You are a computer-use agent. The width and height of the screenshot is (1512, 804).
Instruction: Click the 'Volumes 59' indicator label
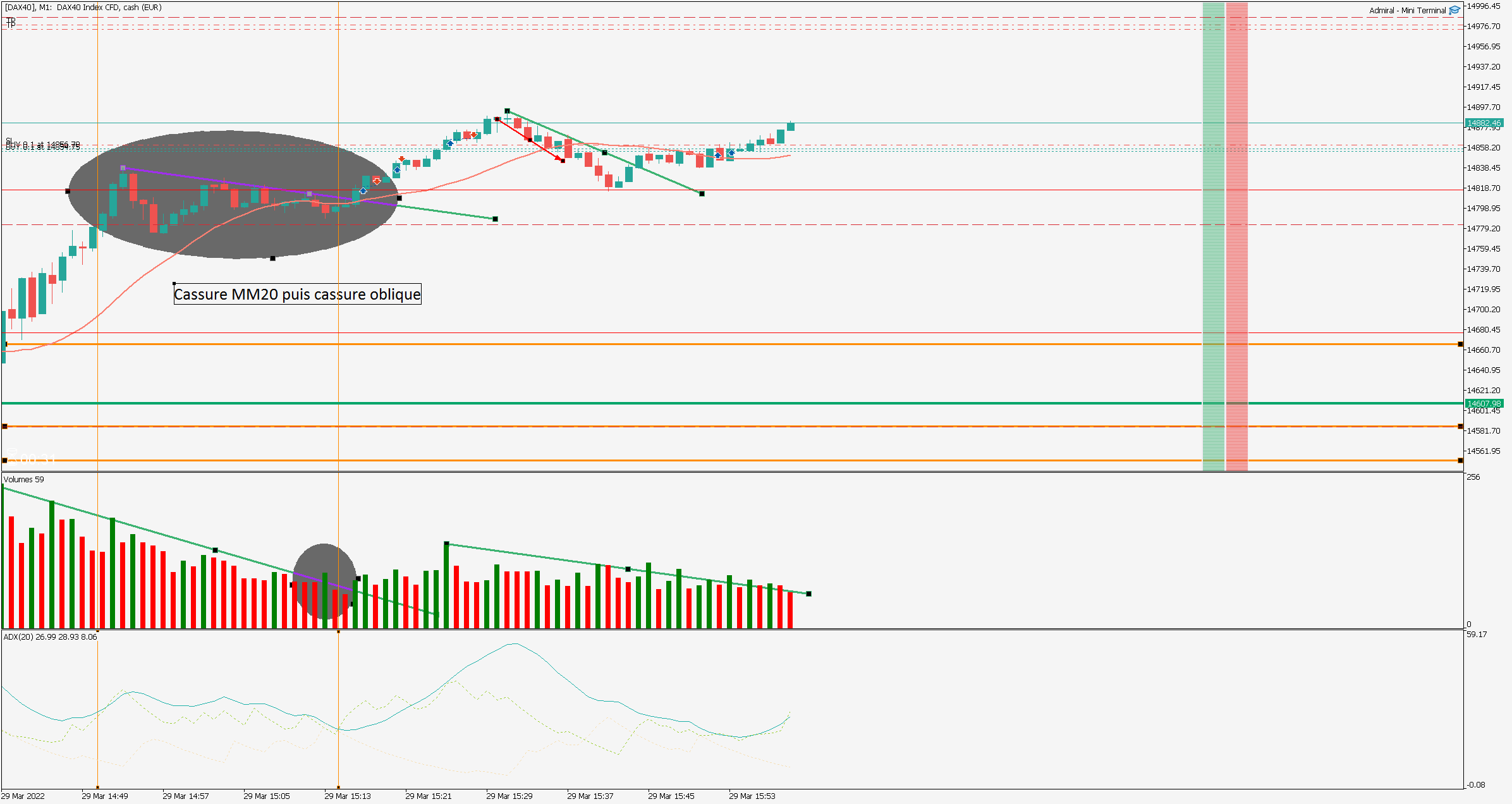point(24,480)
